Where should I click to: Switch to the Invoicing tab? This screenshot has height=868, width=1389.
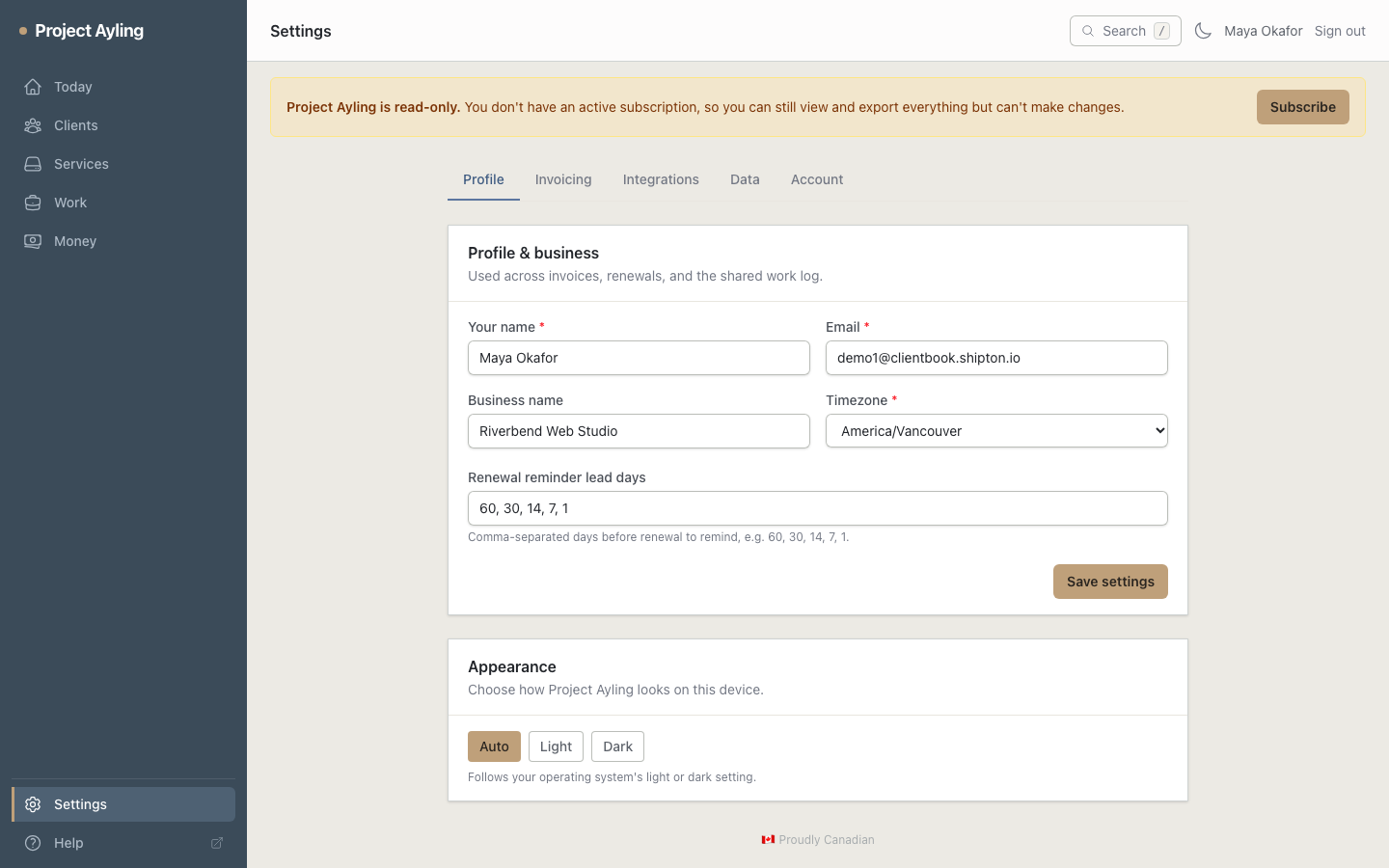563,179
